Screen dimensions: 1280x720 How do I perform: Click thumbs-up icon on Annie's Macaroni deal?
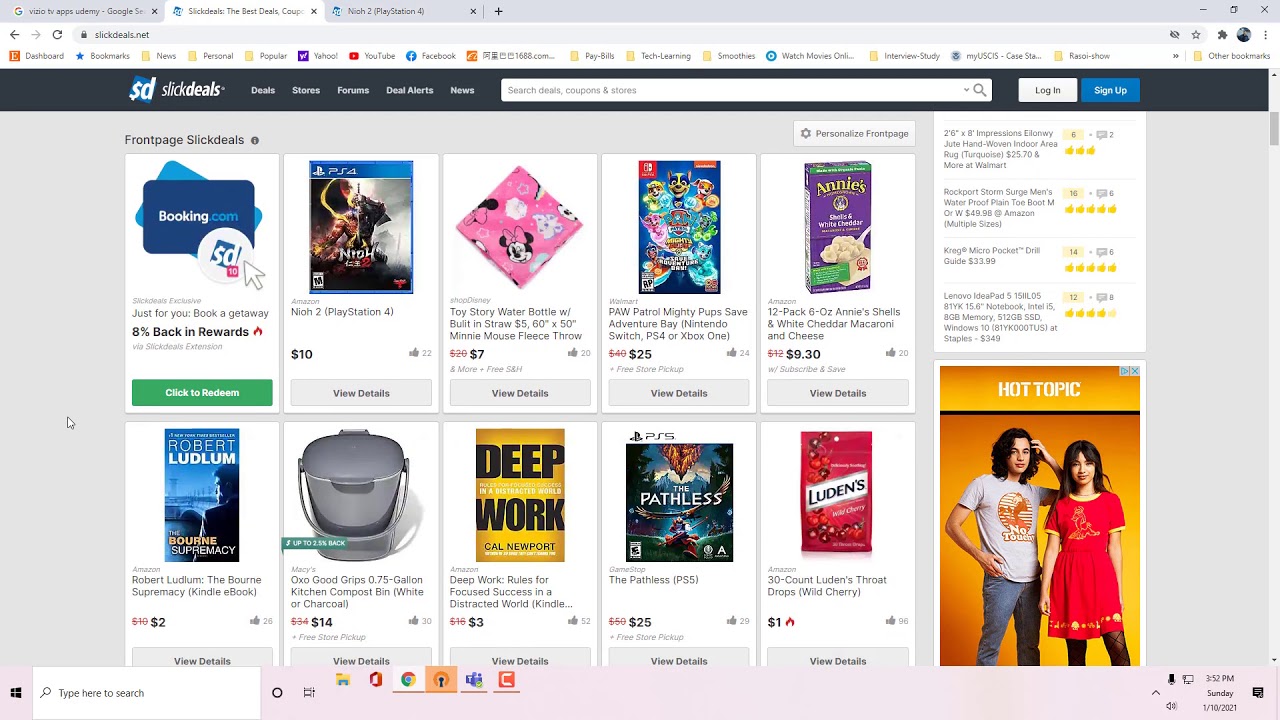pyautogui.click(x=891, y=353)
